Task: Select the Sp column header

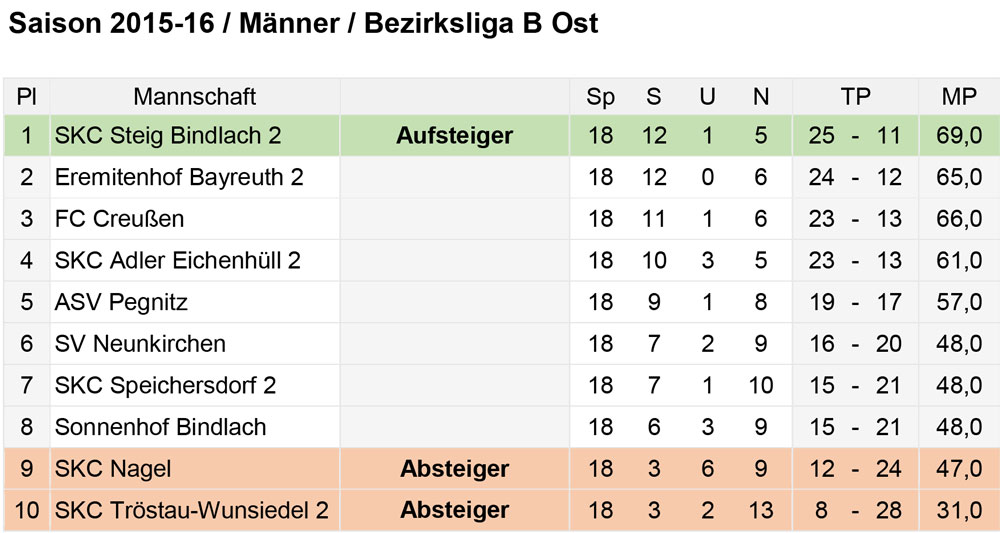Action: tap(600, 97)
